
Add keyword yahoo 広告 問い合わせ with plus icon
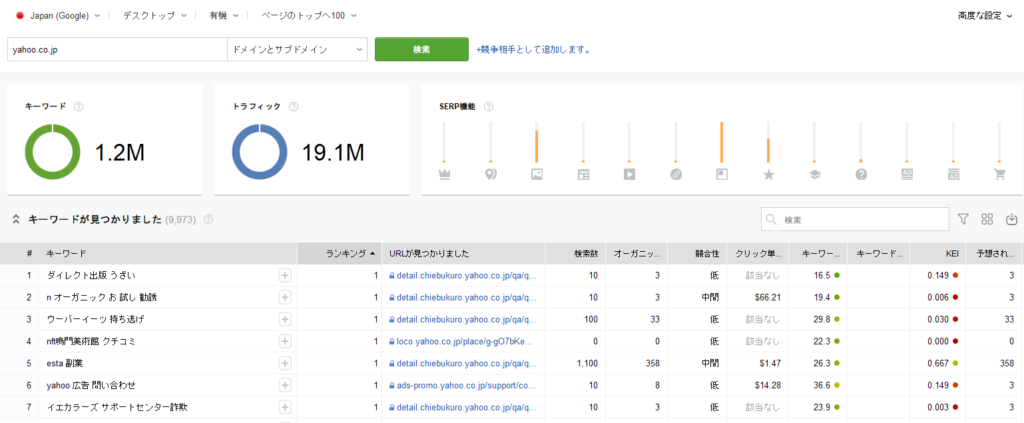[x=285, y=385]
